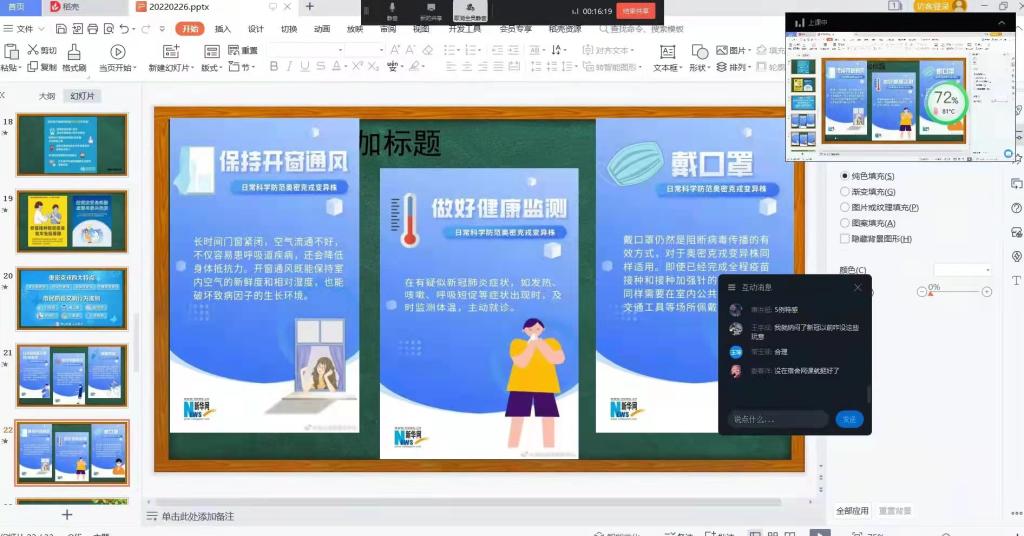Open the Animation (动画) ribbon tab

(x=321, y=29)
